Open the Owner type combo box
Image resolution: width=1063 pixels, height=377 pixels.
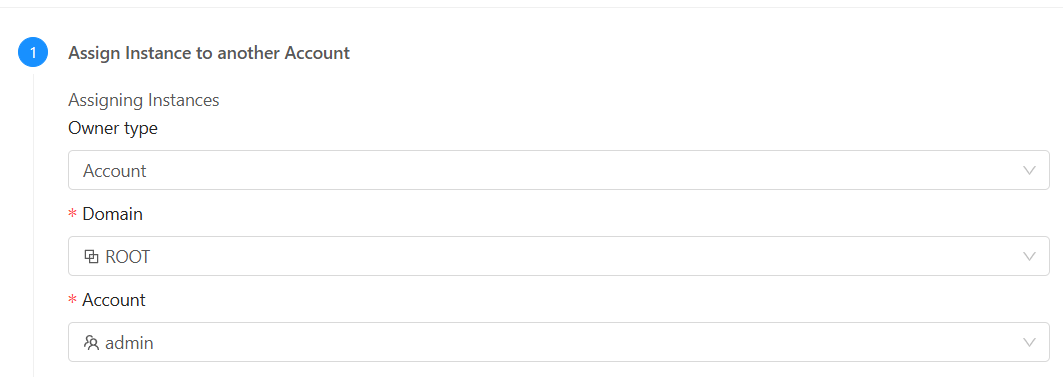[559, 170]
